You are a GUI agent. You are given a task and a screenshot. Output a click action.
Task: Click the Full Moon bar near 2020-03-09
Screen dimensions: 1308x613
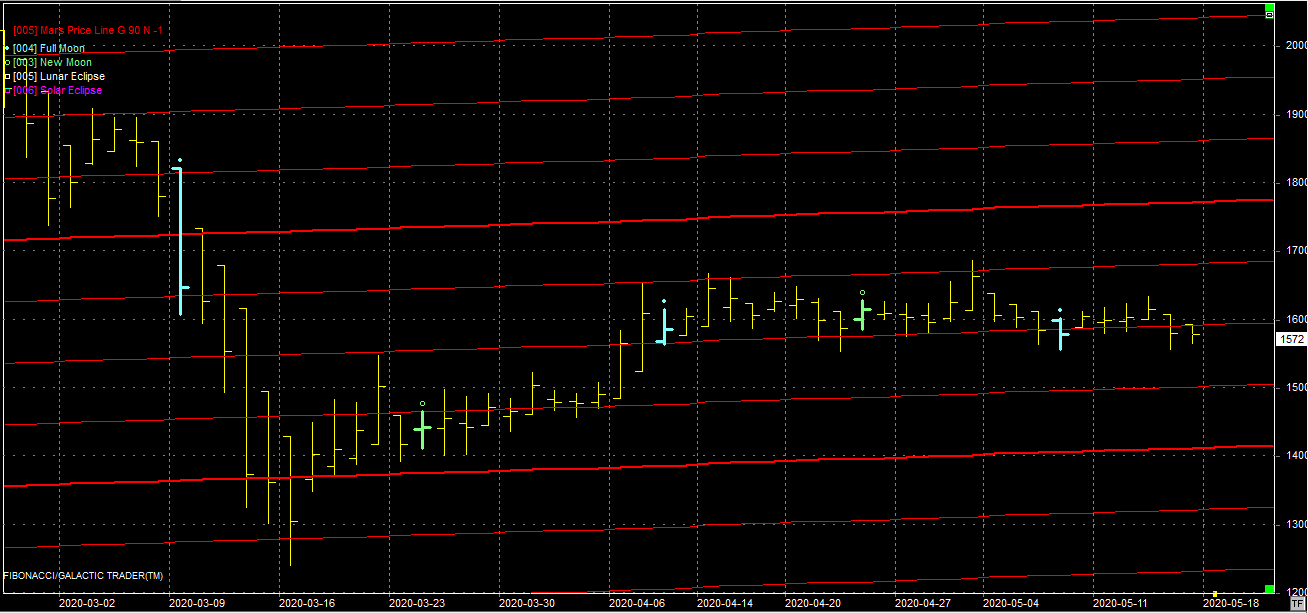pyautogui.click(x=180, y=240)
